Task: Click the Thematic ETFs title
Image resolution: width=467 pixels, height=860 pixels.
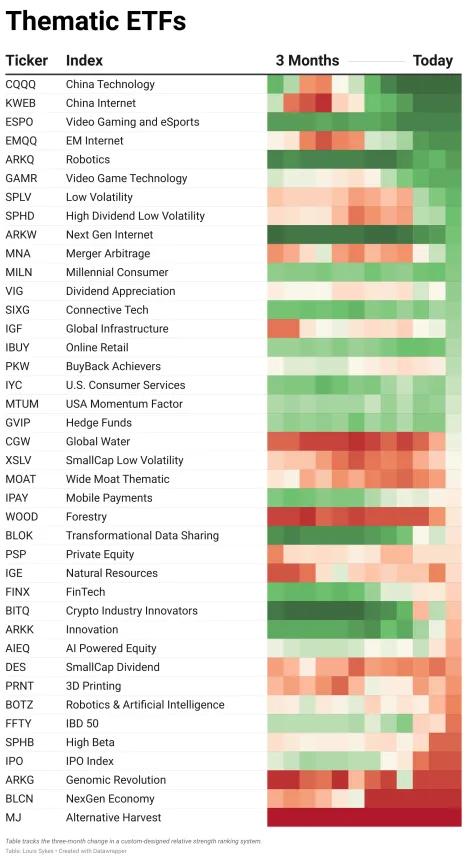Action: pos(96,21)
